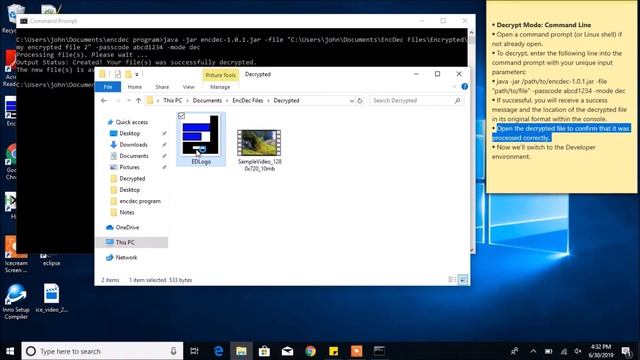Open Desktop pinned under Quick access
This screenshot has width=640, height=360.
click(x=129, y=133)
